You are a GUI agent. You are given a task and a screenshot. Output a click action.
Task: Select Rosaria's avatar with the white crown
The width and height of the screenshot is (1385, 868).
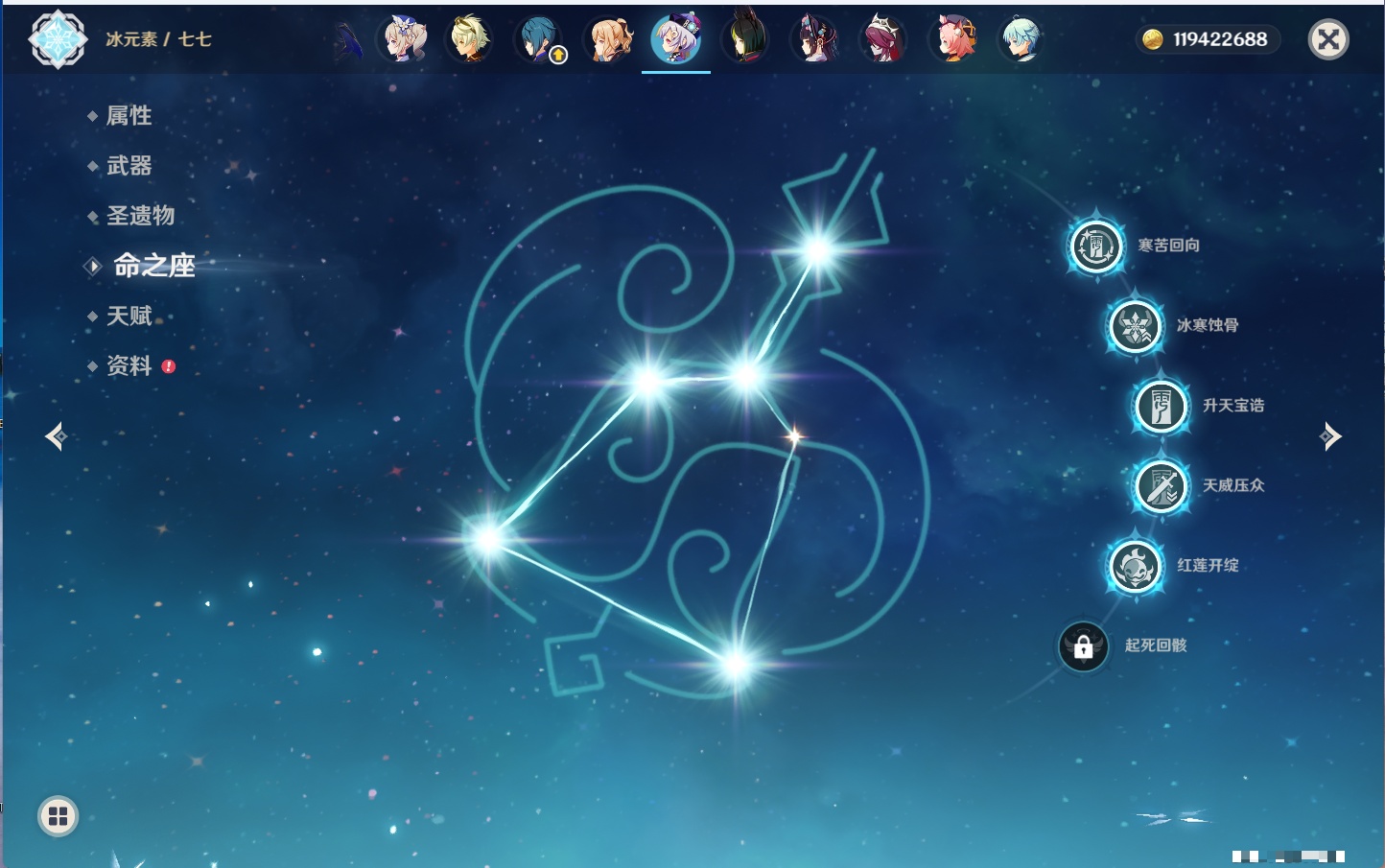(x=883, y=39)
